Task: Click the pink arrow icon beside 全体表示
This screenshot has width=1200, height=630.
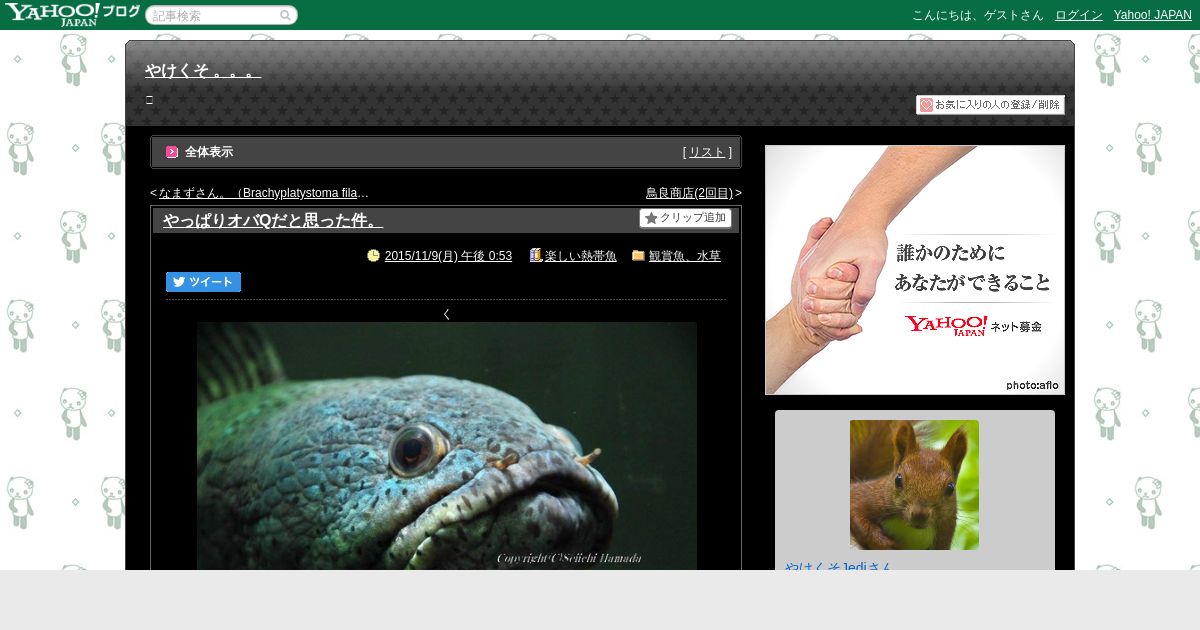Action: [x=172, y=152]
